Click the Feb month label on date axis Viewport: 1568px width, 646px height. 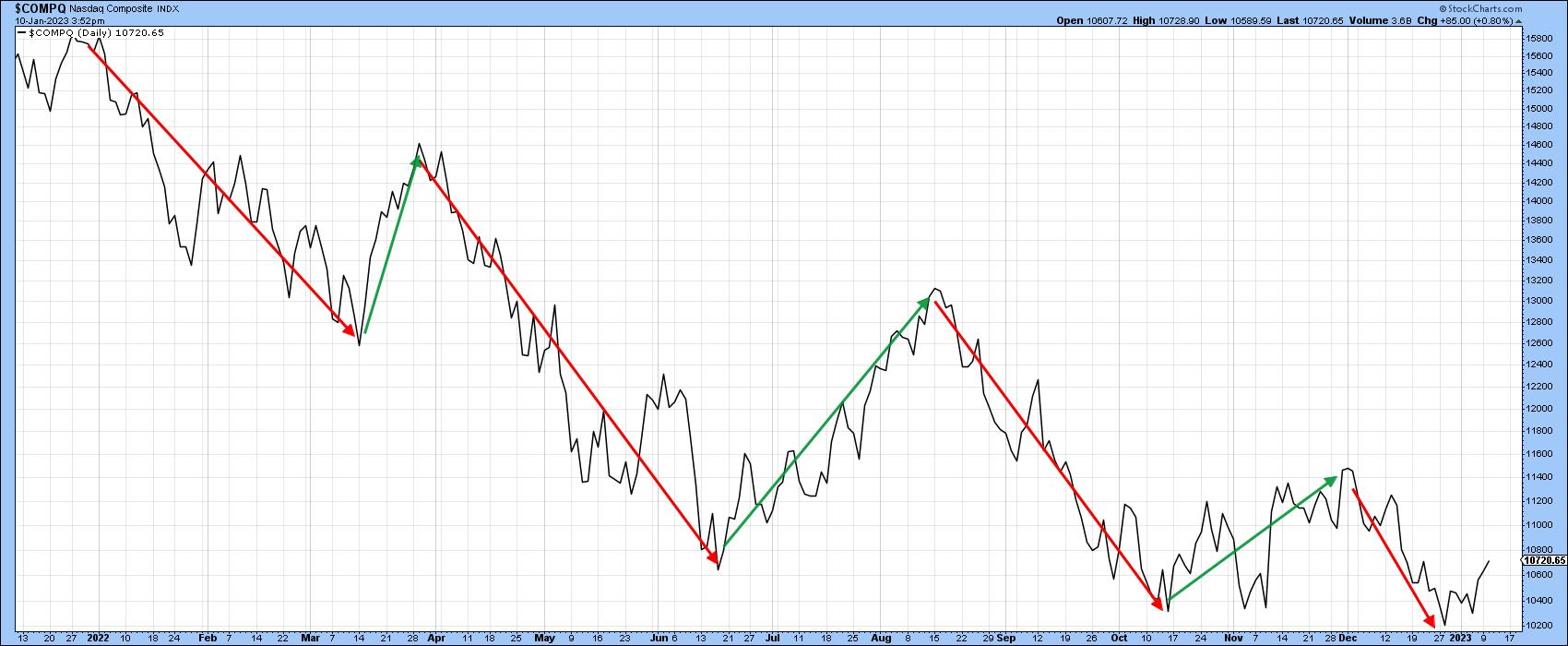pyautogui.click(x=208, y=638)
